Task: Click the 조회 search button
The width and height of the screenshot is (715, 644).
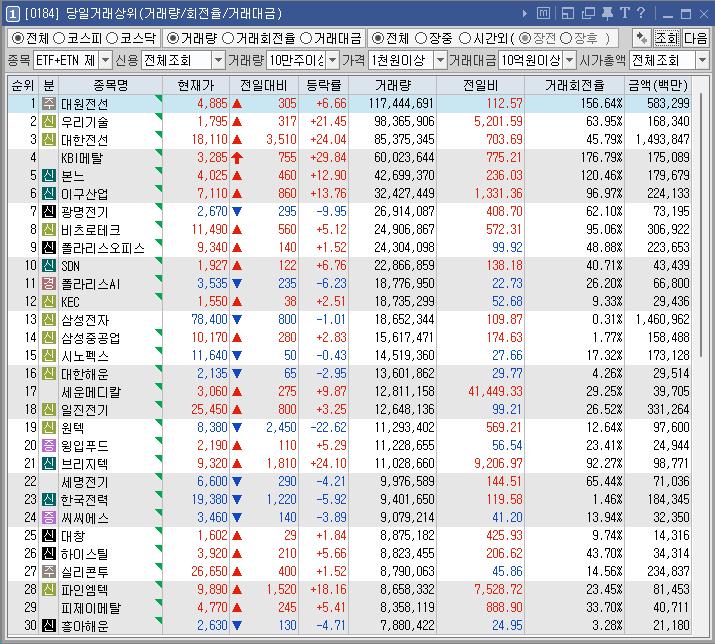Action: click(x=666, y=38)
